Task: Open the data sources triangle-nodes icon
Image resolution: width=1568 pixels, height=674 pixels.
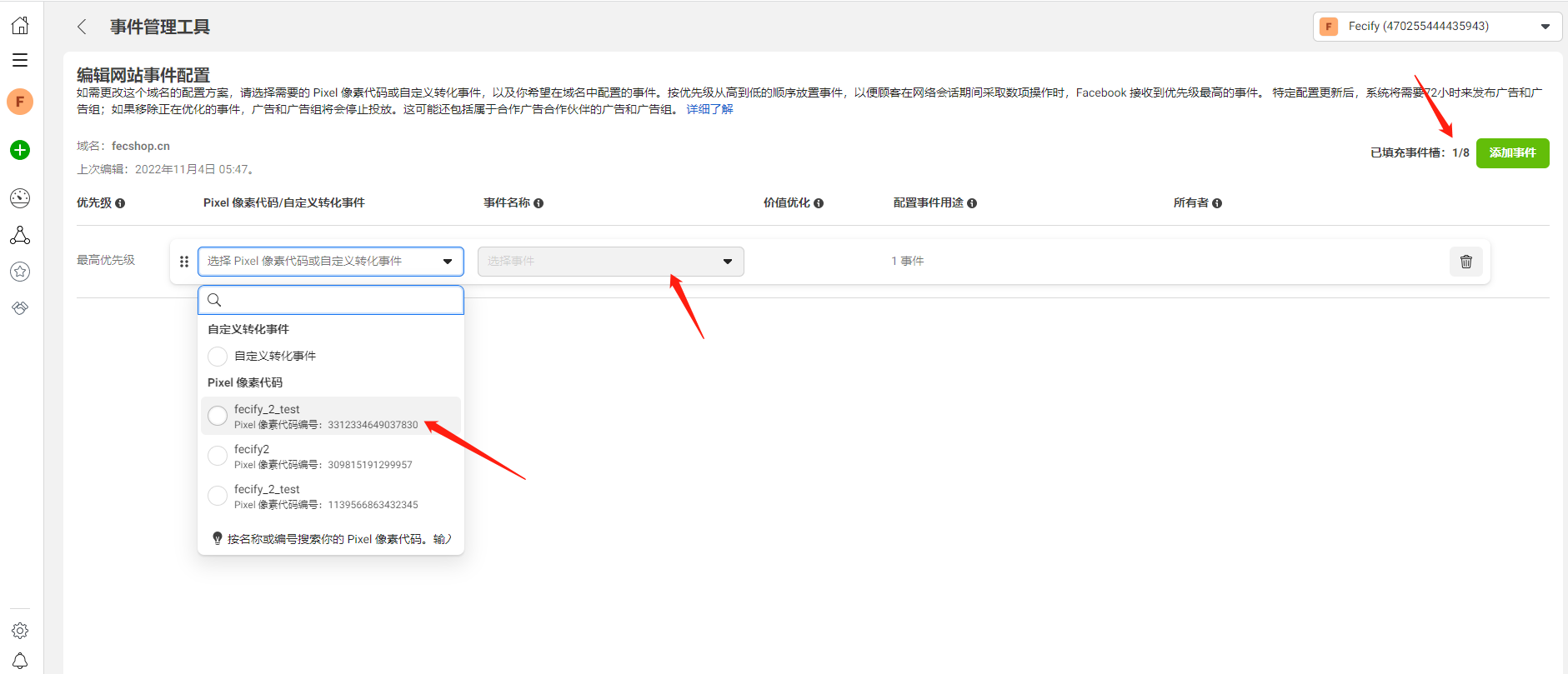Action: [x=20, y=236]
